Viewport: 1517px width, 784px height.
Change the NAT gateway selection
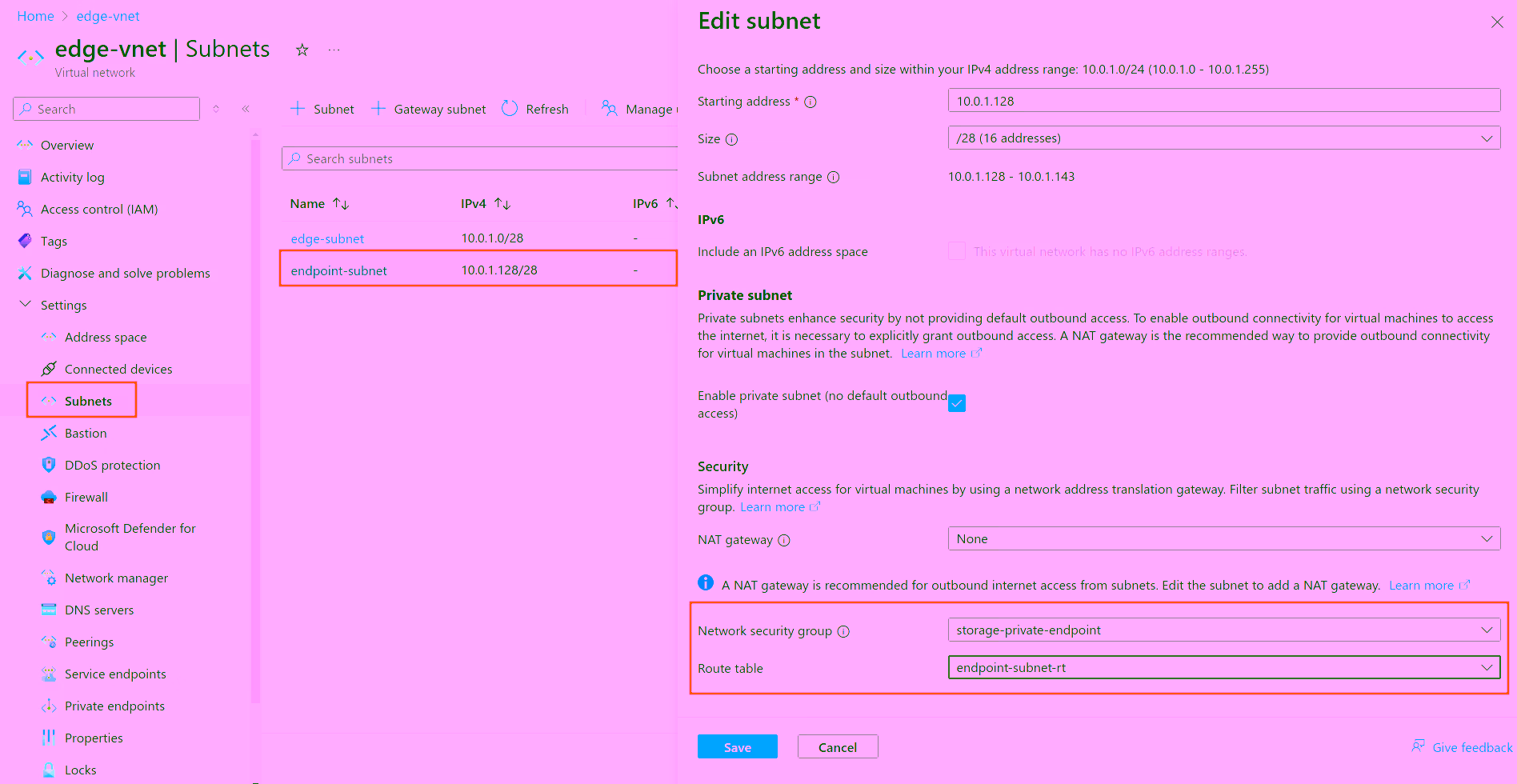coord(1223,538)
